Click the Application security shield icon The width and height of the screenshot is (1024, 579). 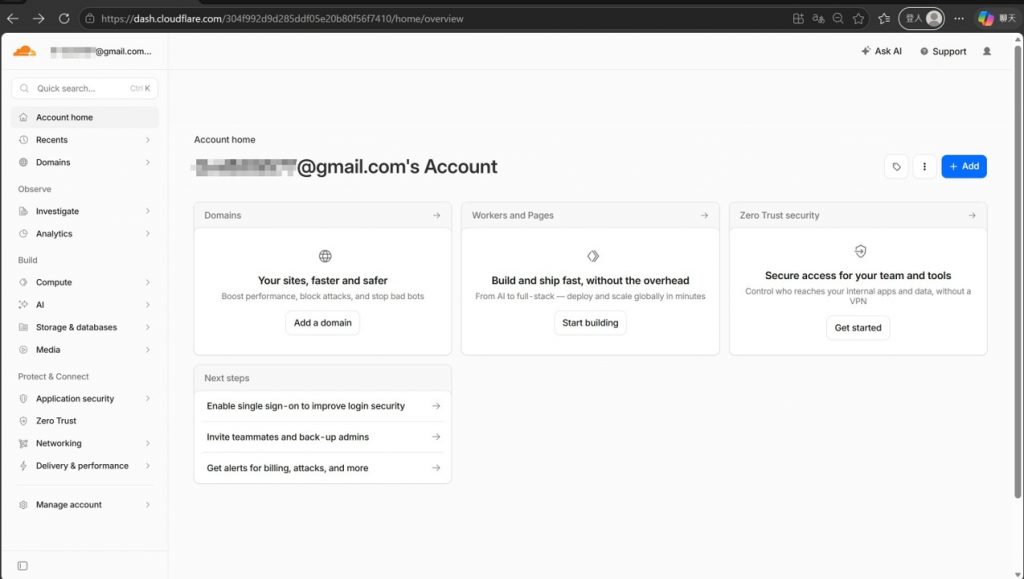(x=24, y=398)
